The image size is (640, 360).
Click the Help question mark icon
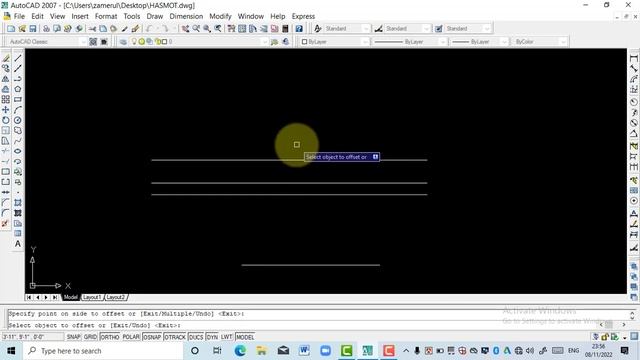[299, 29]
